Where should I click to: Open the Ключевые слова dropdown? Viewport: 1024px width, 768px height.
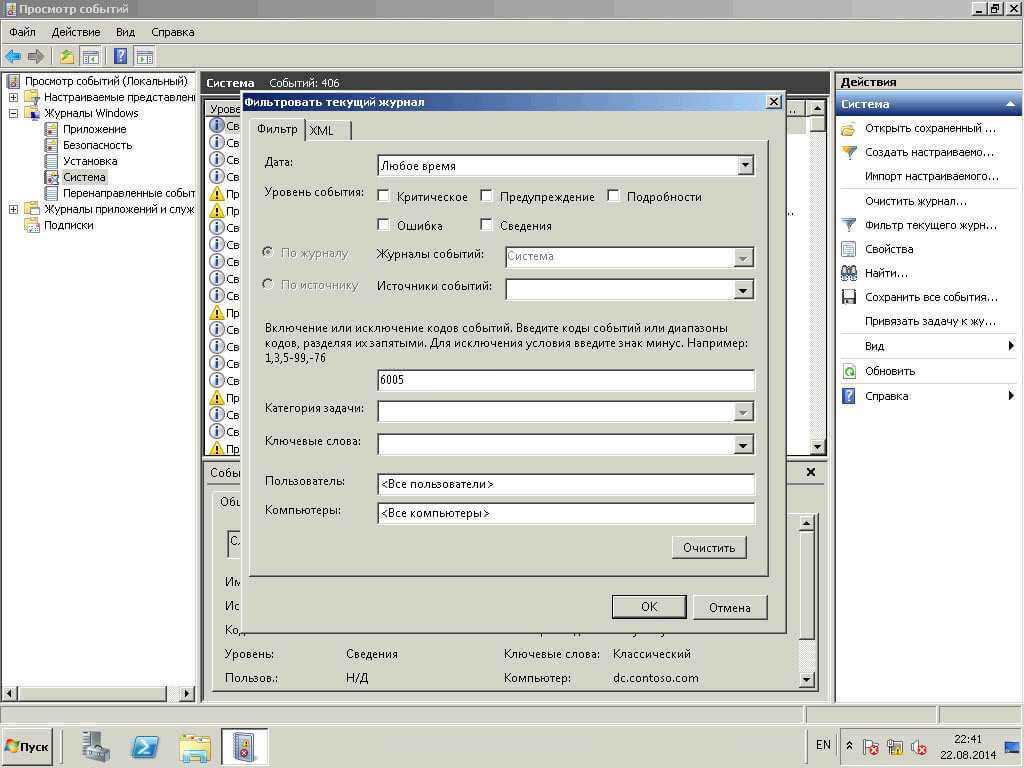pos(743,445)
